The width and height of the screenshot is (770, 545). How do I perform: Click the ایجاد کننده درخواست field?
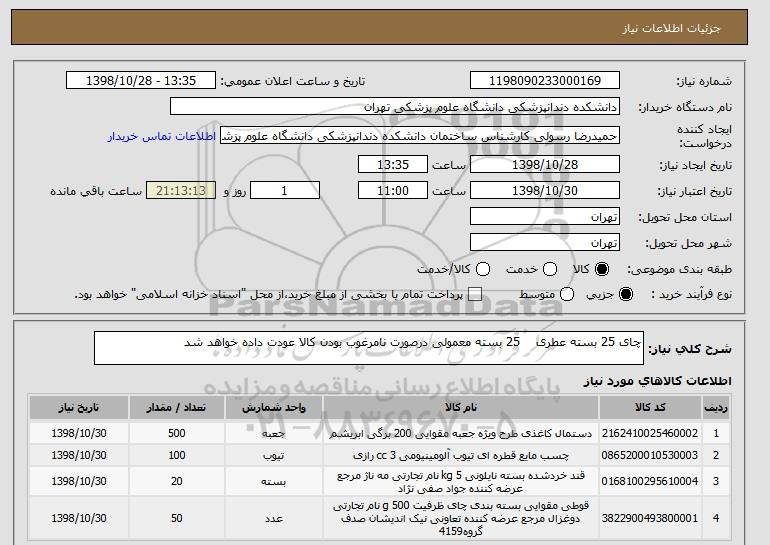tap(420, 136)
